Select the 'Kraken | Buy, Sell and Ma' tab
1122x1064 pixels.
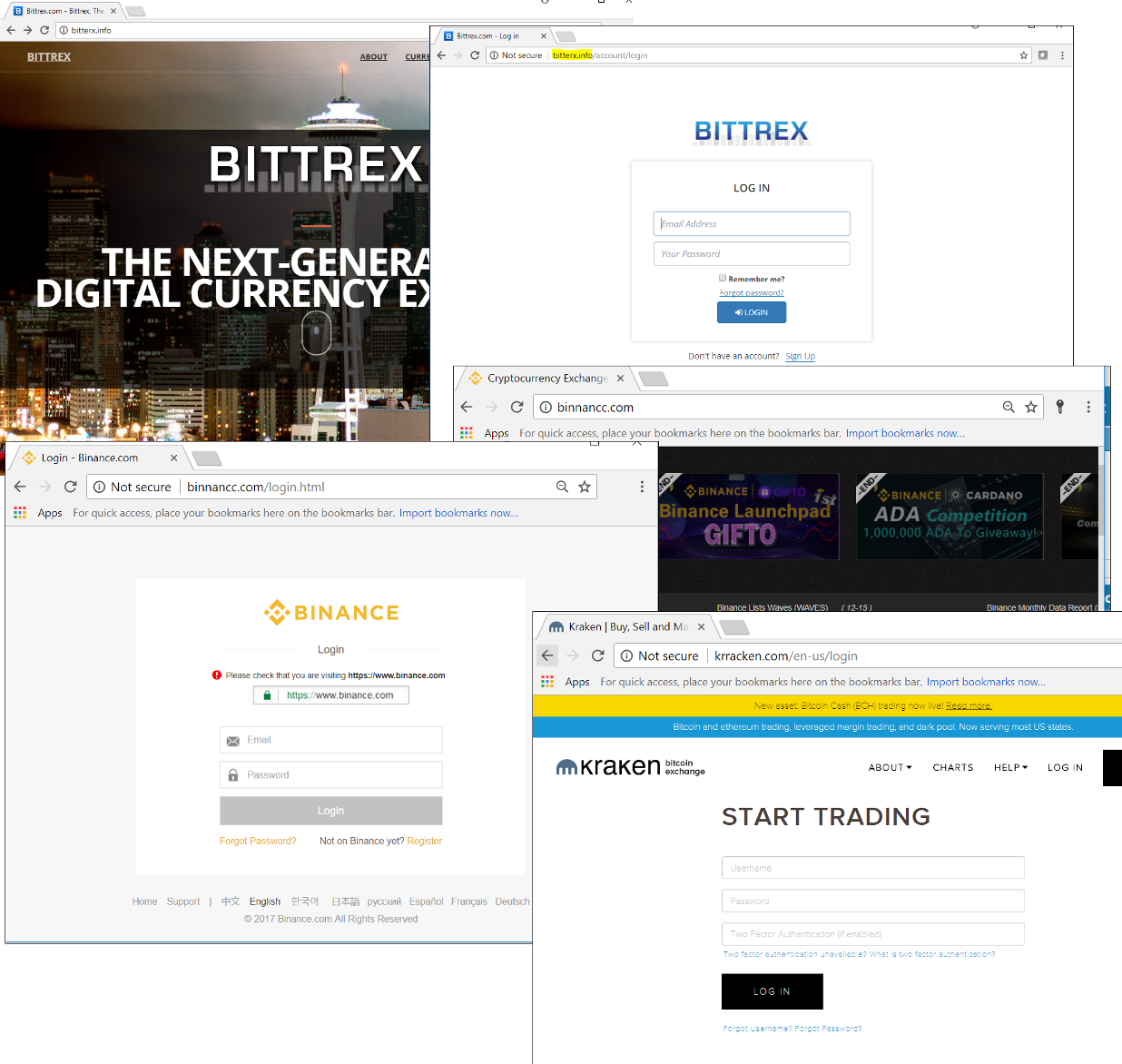(x=626, y=626)
